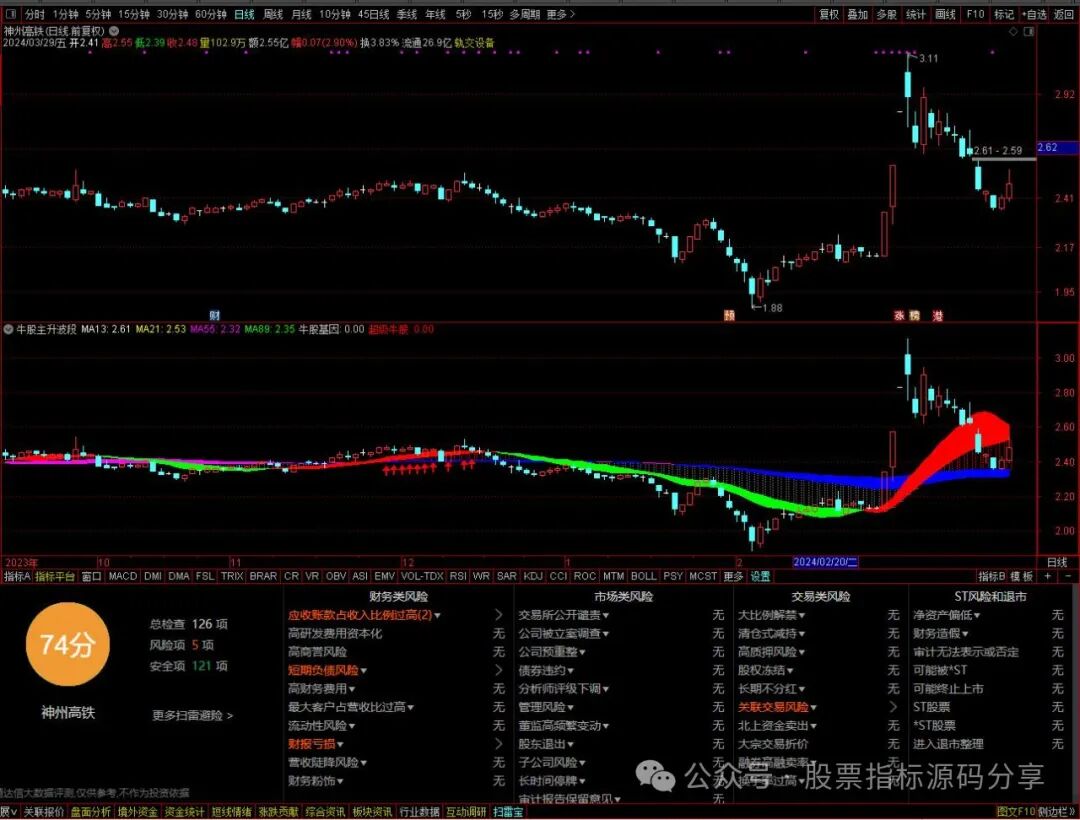
Task: Select the 季线 quarterly period
Action: [407, 14]
